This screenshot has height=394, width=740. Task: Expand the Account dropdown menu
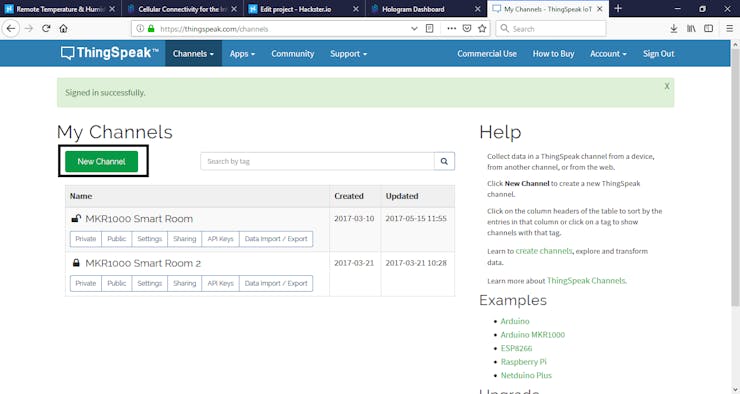coord(608,53)
